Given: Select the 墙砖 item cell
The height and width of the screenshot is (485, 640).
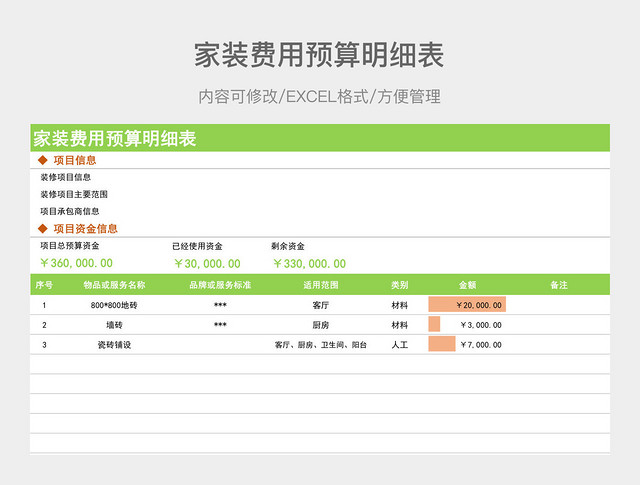Looking at the screenshot, I should [114, 325].
